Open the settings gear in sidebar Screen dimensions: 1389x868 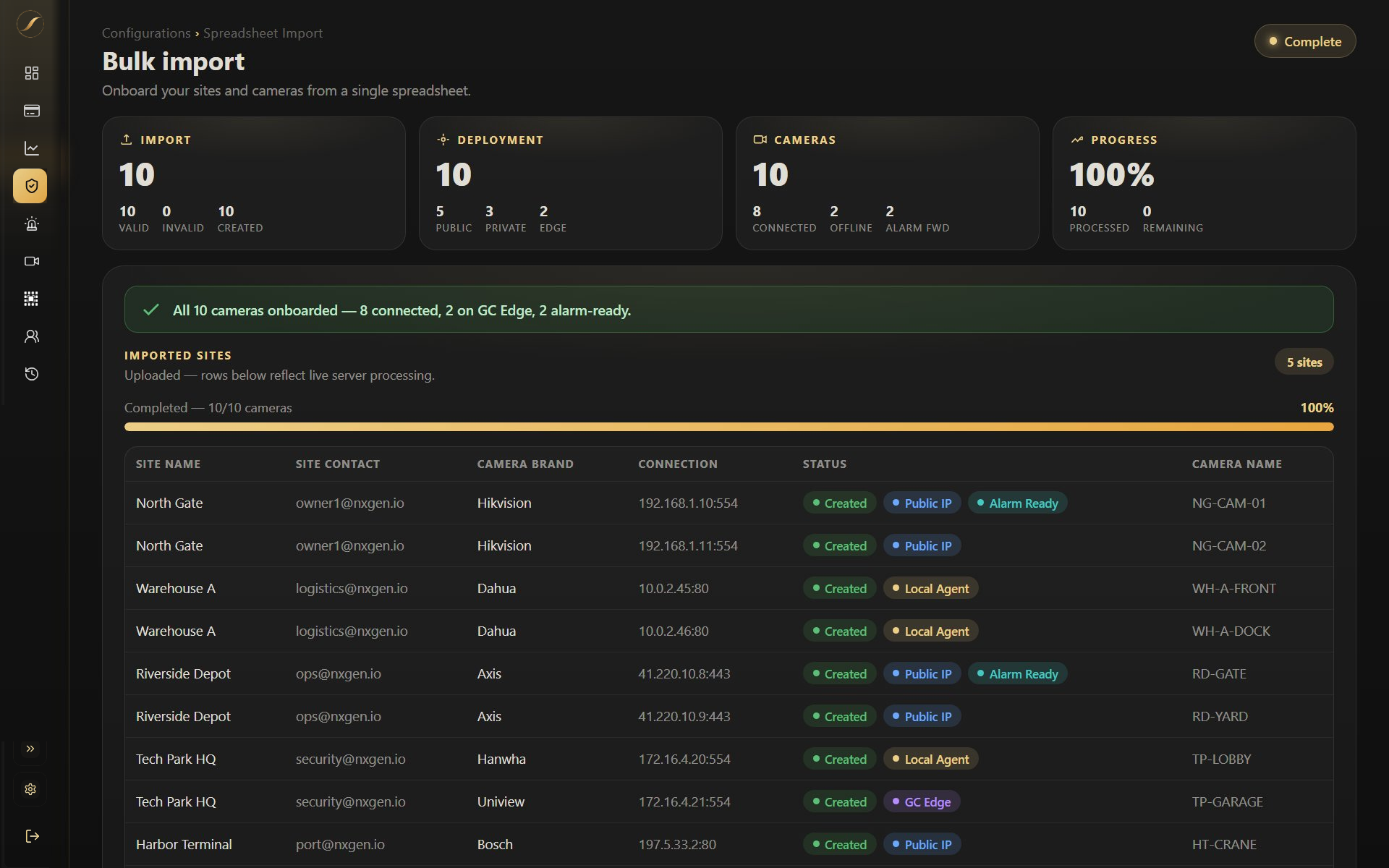[x=30, y=789]
